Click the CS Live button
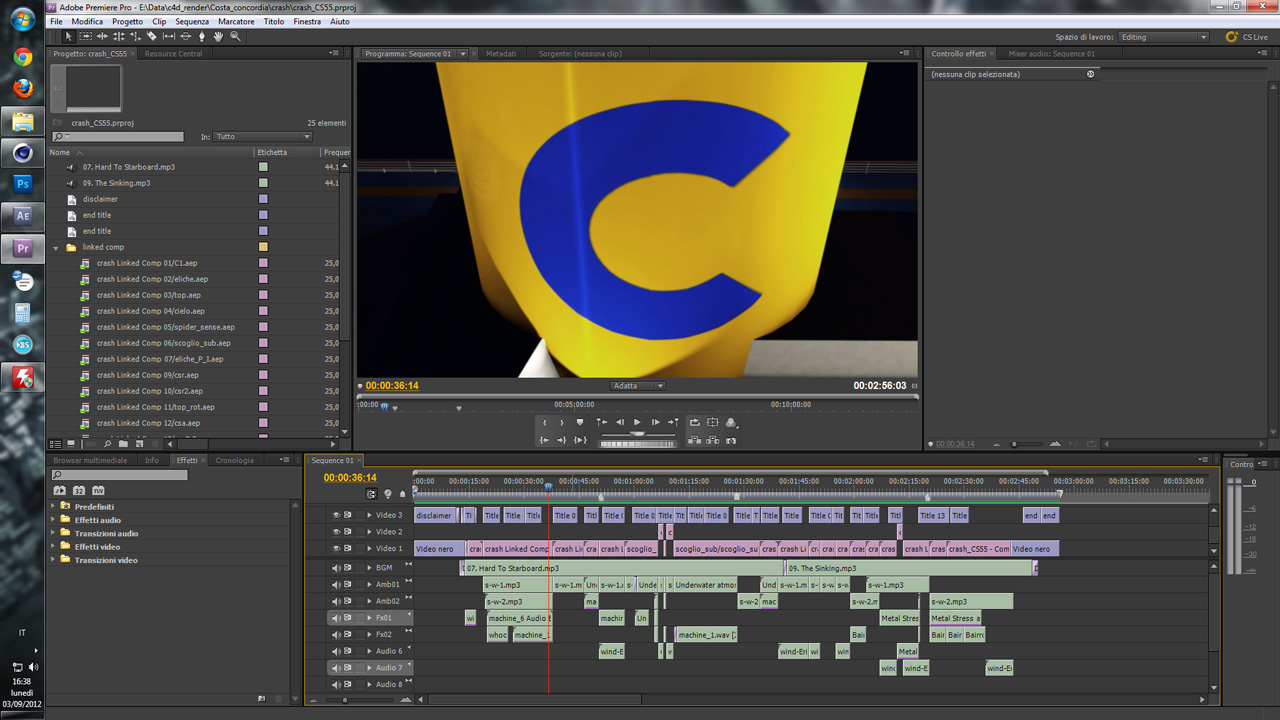This screenshot has width=1280, height=720. 1247,37
